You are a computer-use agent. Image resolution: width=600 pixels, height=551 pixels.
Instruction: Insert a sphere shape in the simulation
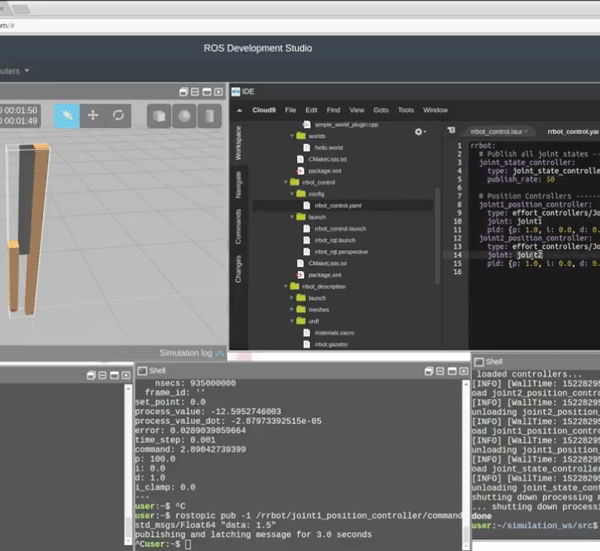(184, 116)
